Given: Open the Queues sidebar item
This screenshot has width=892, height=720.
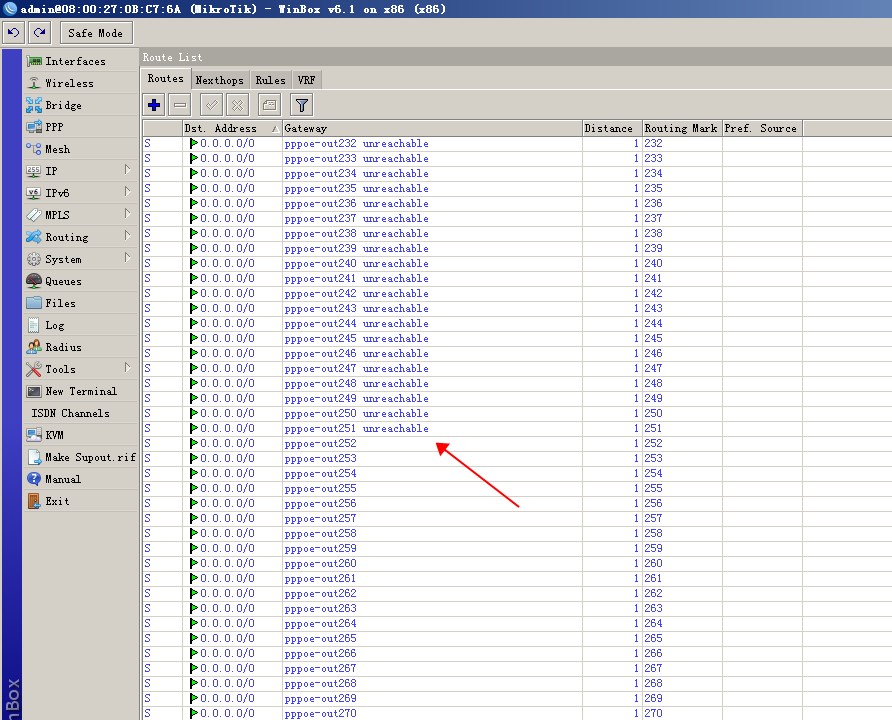Looking at the screenshot, I should coord(63,281).
